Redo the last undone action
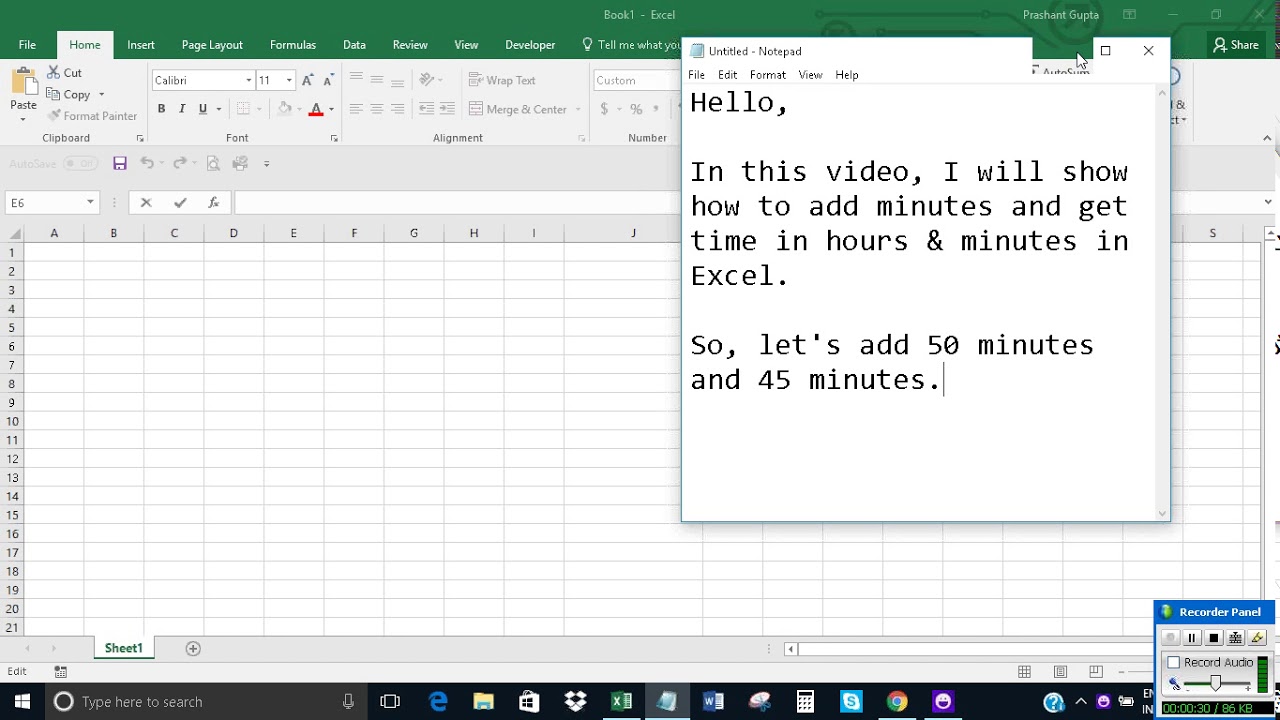The height and width of the screenshot is (720, 1280). pyautogui.click(x=179, y=163)
